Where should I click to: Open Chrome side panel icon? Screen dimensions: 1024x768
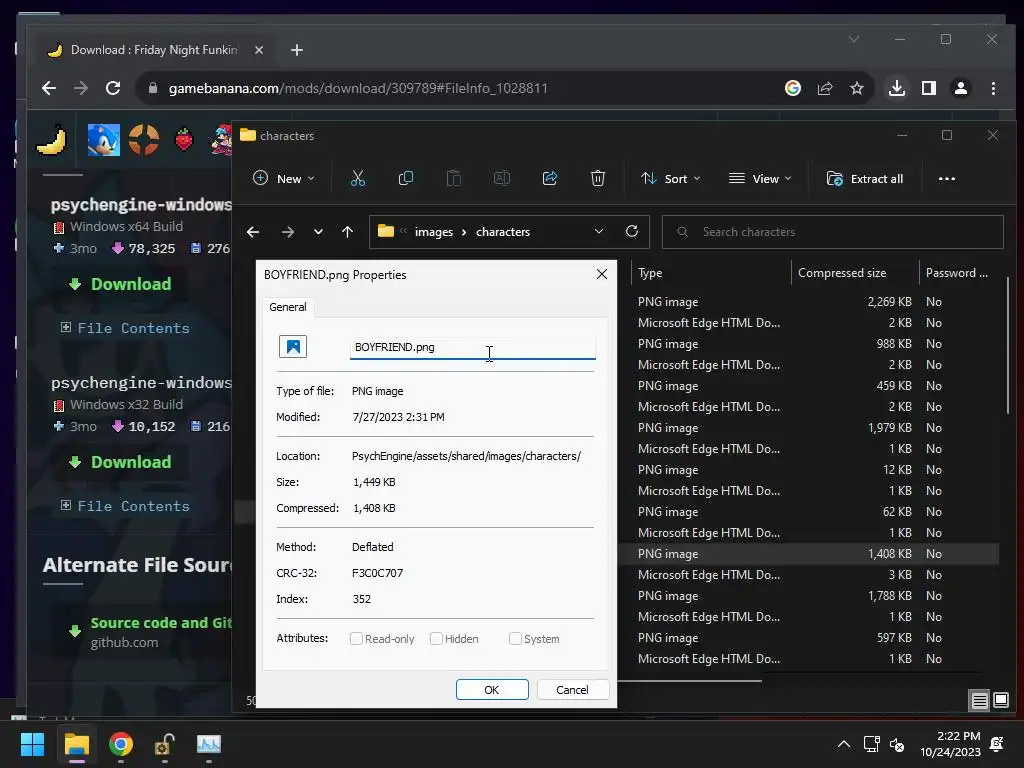pos(929,88)
